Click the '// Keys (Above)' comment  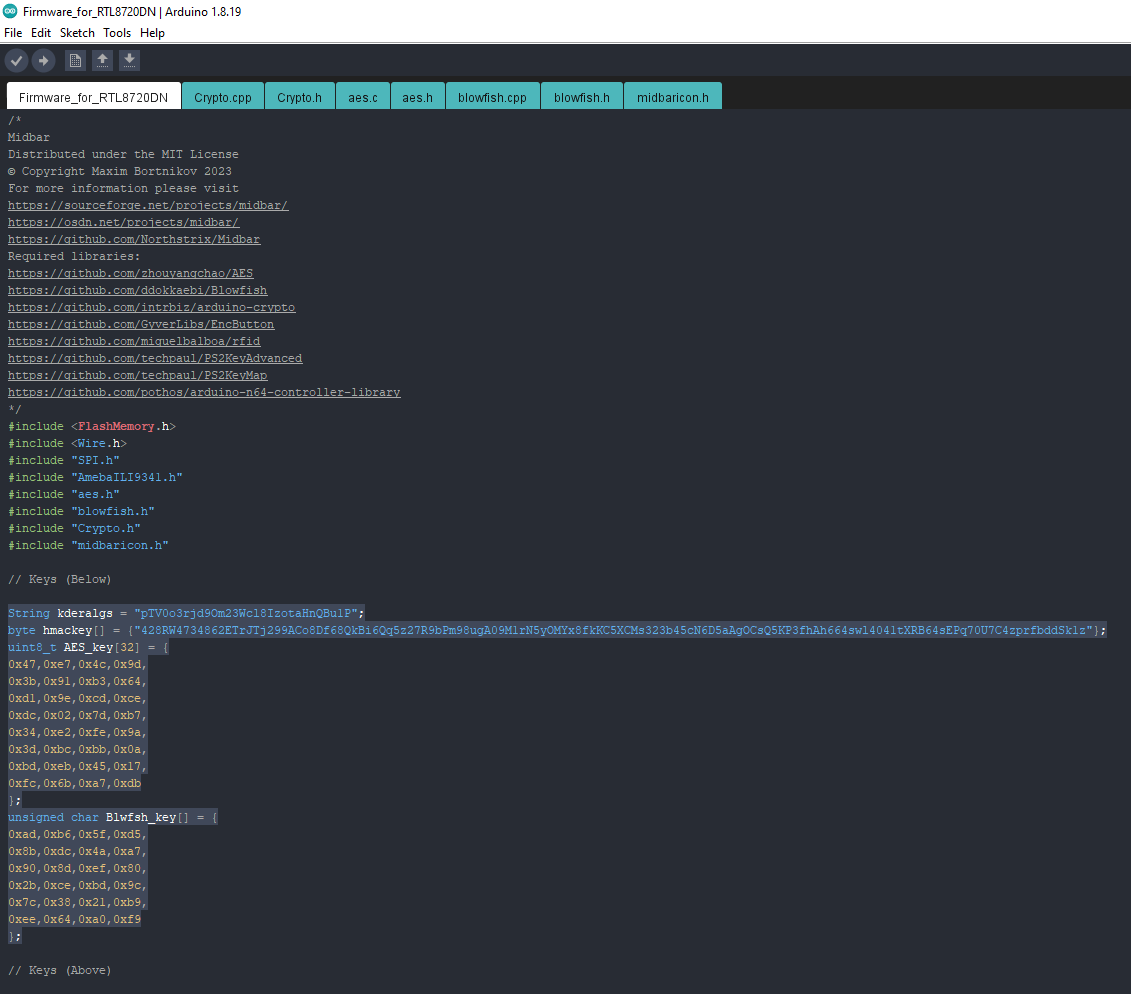(x=60, y=970)
